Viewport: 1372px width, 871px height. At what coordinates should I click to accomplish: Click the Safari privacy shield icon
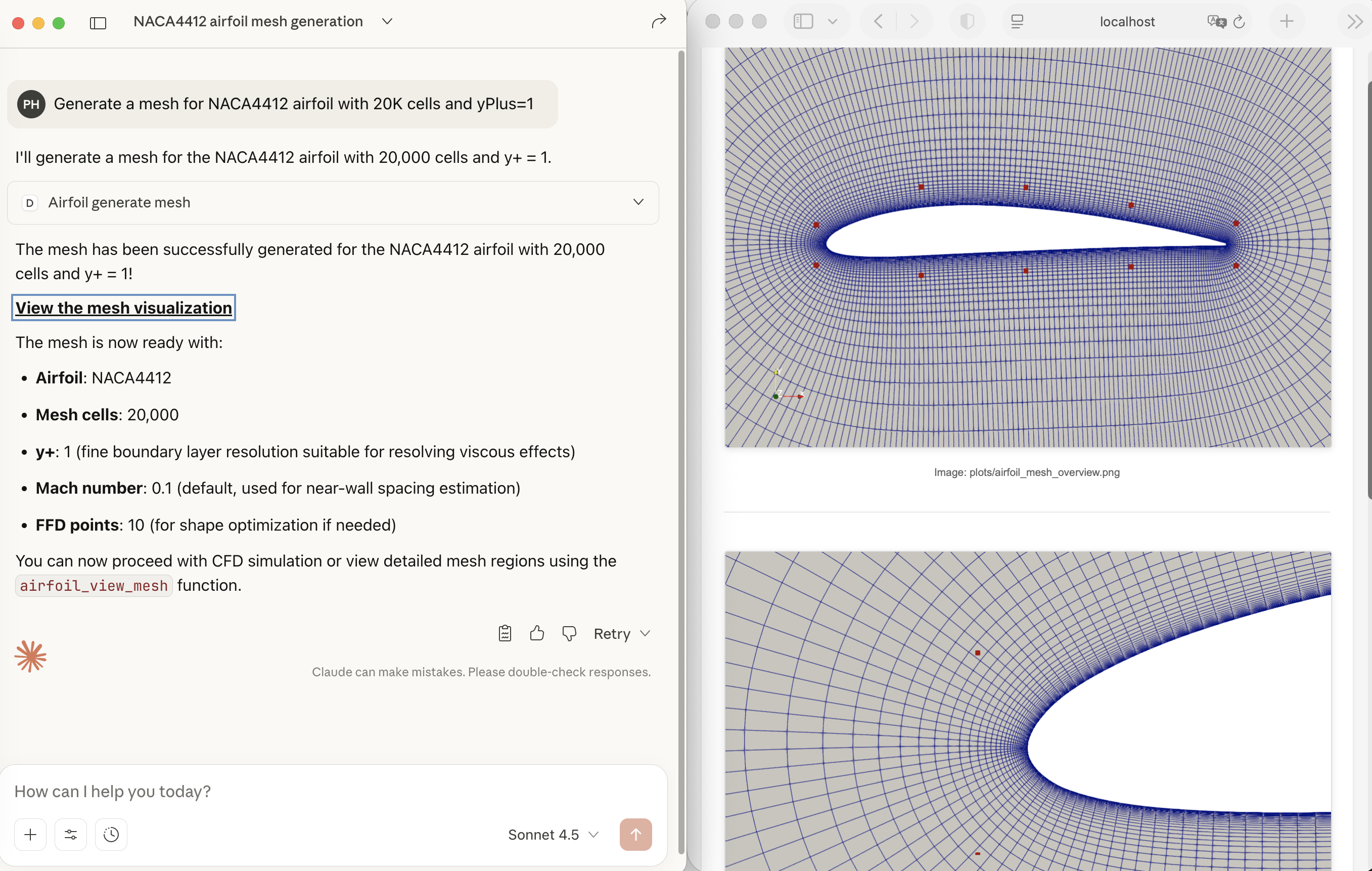click(967, 22)
